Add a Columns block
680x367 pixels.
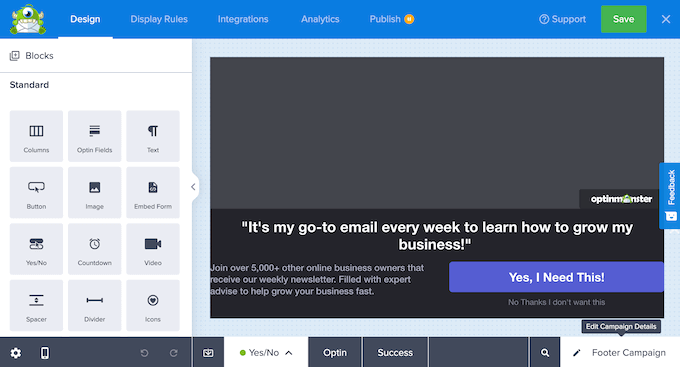36,136
